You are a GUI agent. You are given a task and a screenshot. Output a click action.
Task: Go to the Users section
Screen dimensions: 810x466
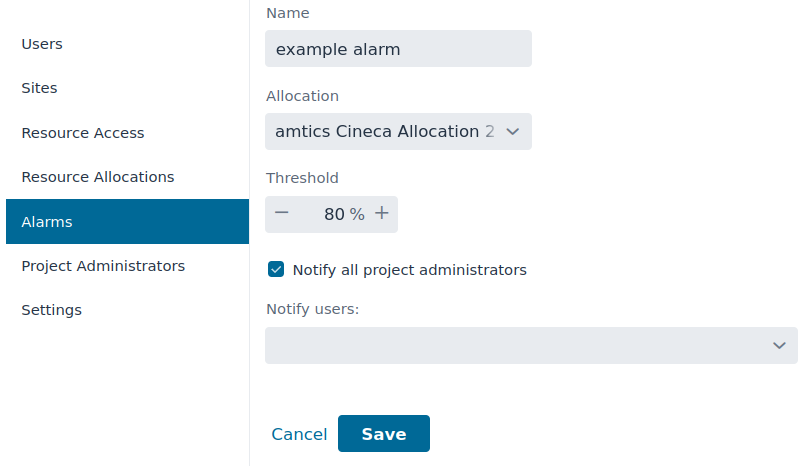point(42,44)
